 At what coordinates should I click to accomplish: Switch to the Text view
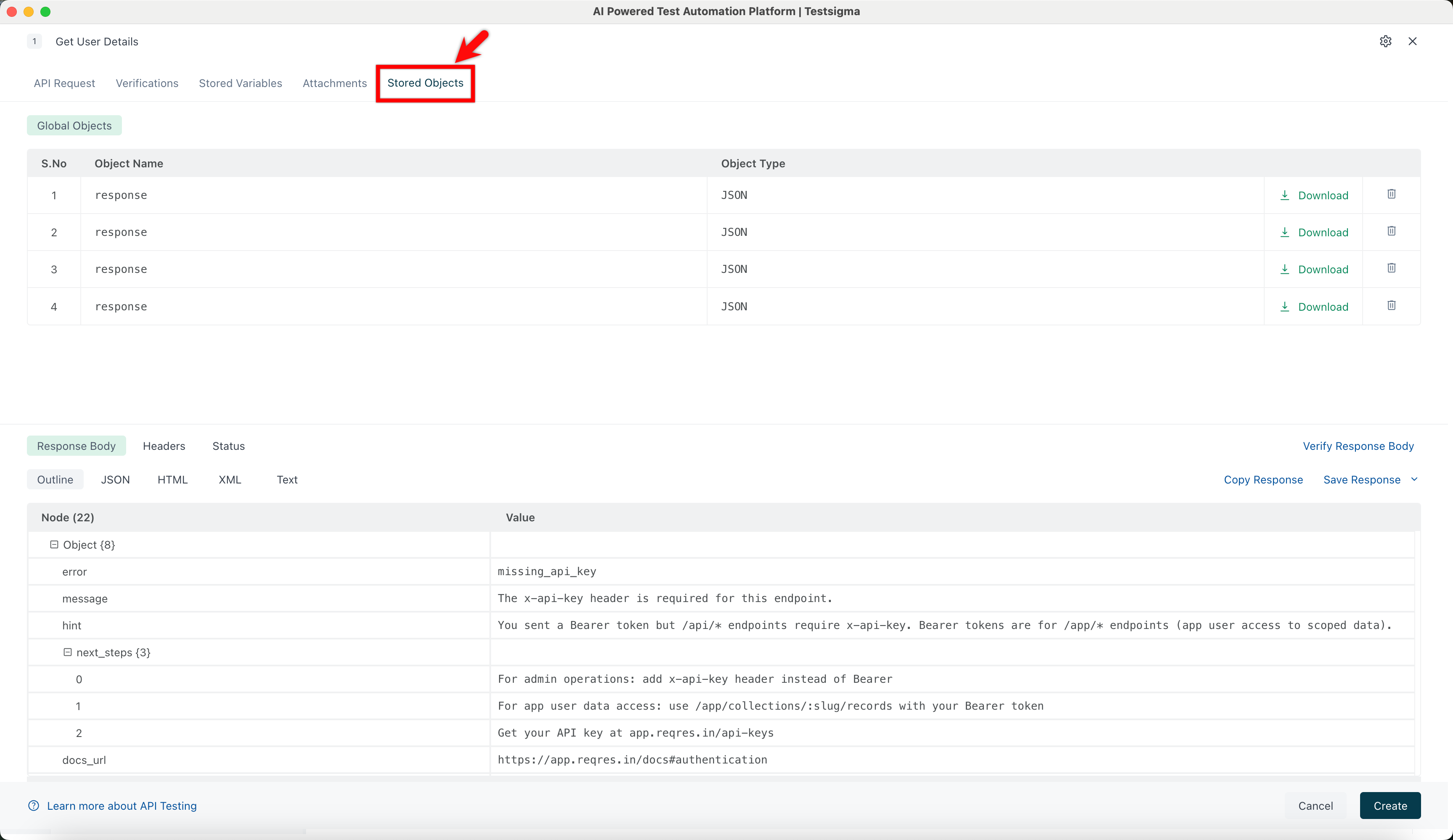coord(287,480)
